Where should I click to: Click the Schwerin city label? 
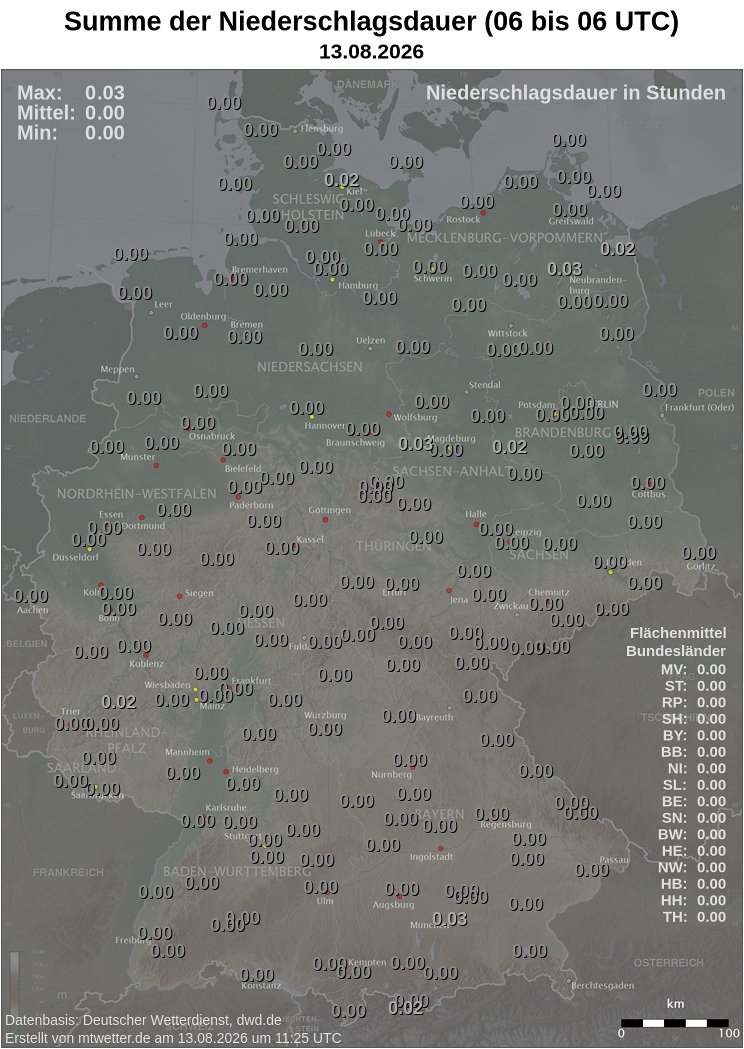click(433, 278)
